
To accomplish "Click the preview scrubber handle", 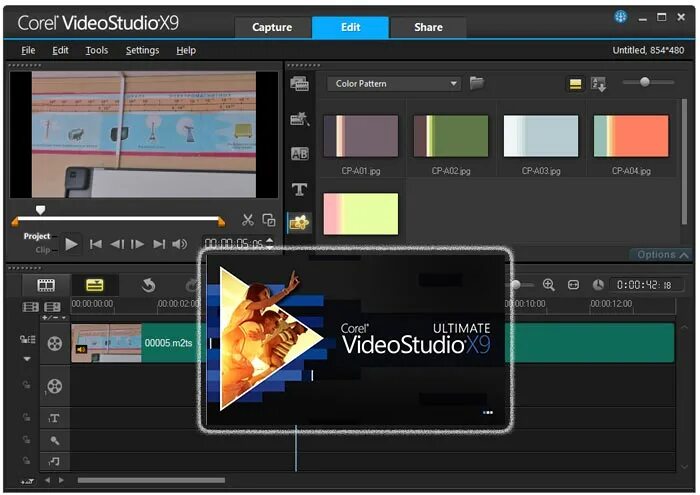I will pyautogui.click(x=41, y=210).
